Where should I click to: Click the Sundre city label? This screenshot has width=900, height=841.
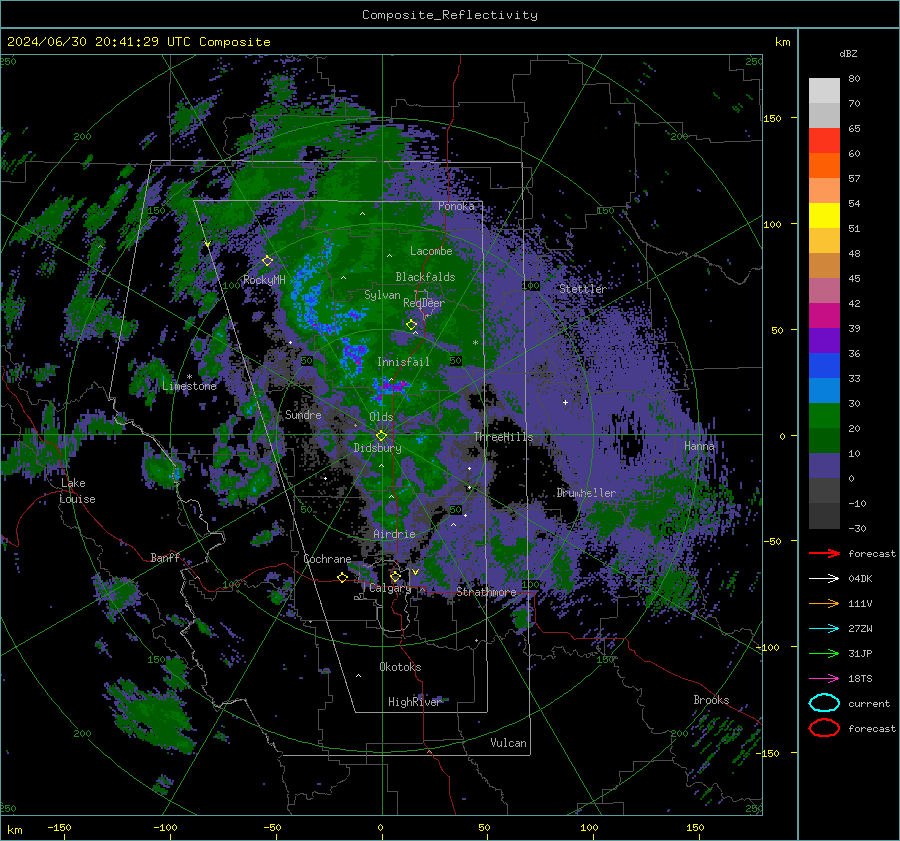click(303, 415)
